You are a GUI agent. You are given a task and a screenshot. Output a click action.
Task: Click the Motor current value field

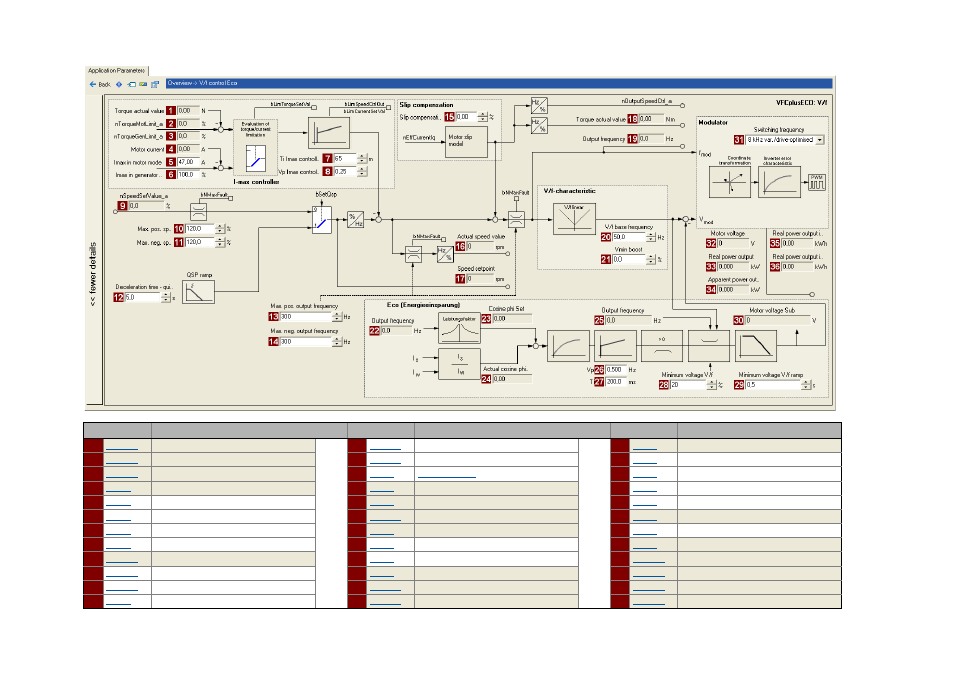(188, 149)
